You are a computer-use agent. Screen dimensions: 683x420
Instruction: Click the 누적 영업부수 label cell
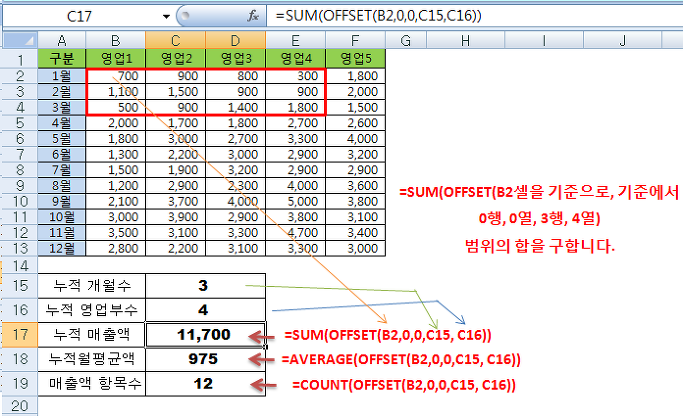[92, 310]
